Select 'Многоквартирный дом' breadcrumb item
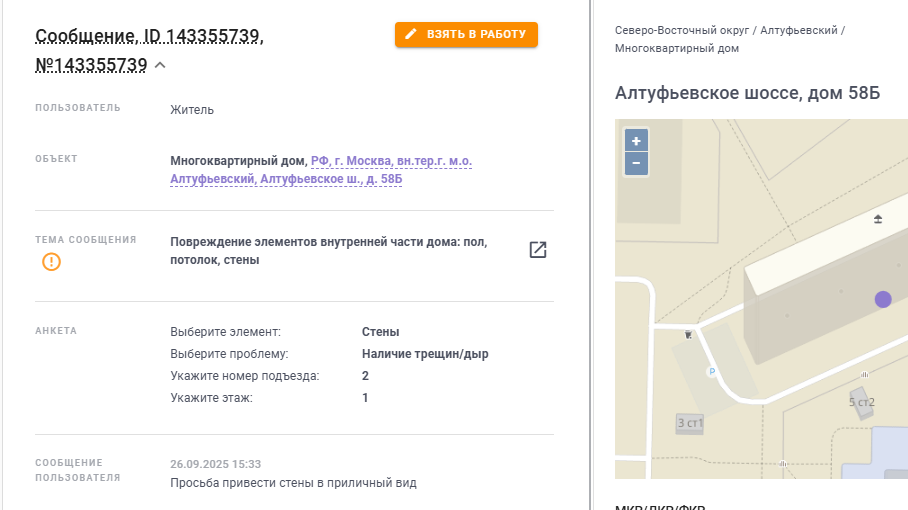This screenshot has width=908, height=510. click(x=677, y=48)
